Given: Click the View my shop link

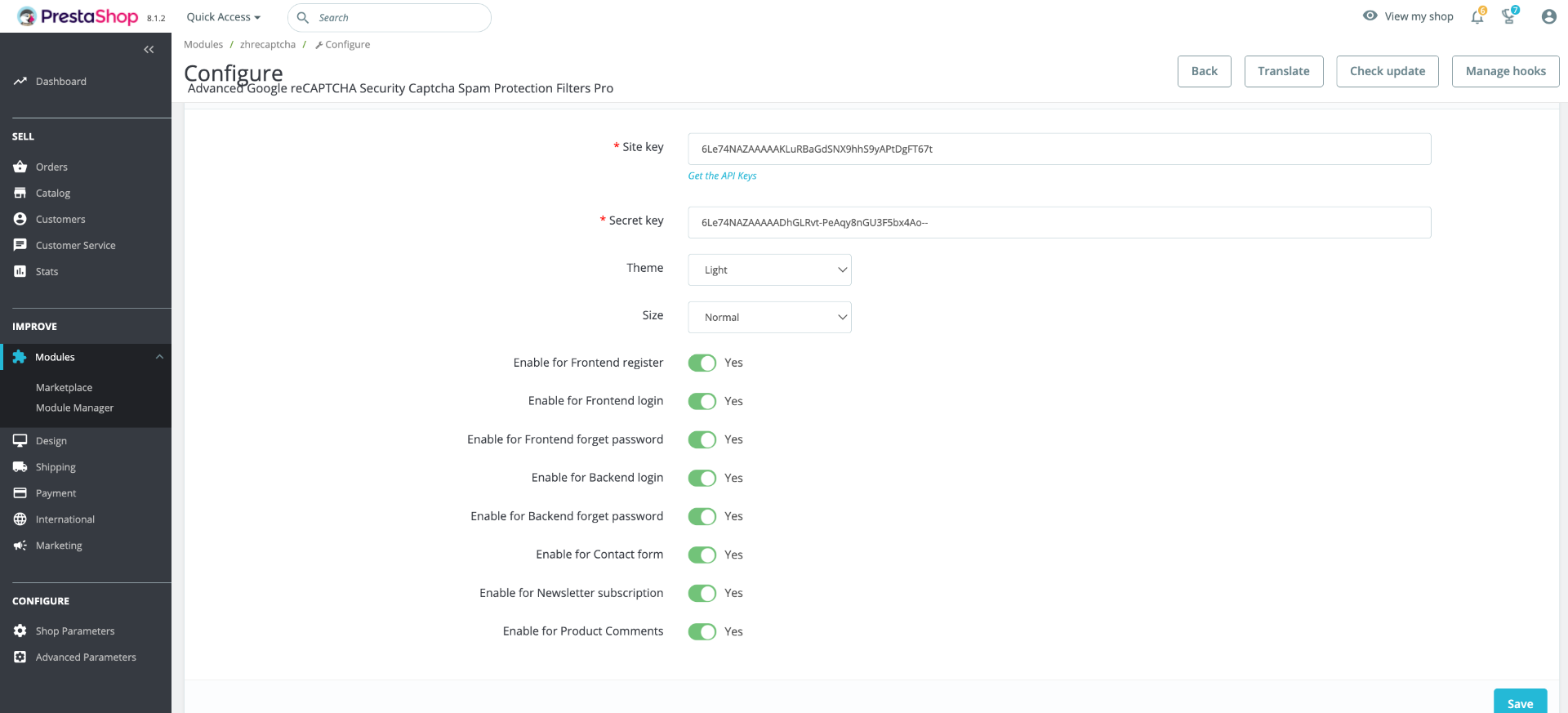Looking at the screenshot, I should coord(1419,16).
